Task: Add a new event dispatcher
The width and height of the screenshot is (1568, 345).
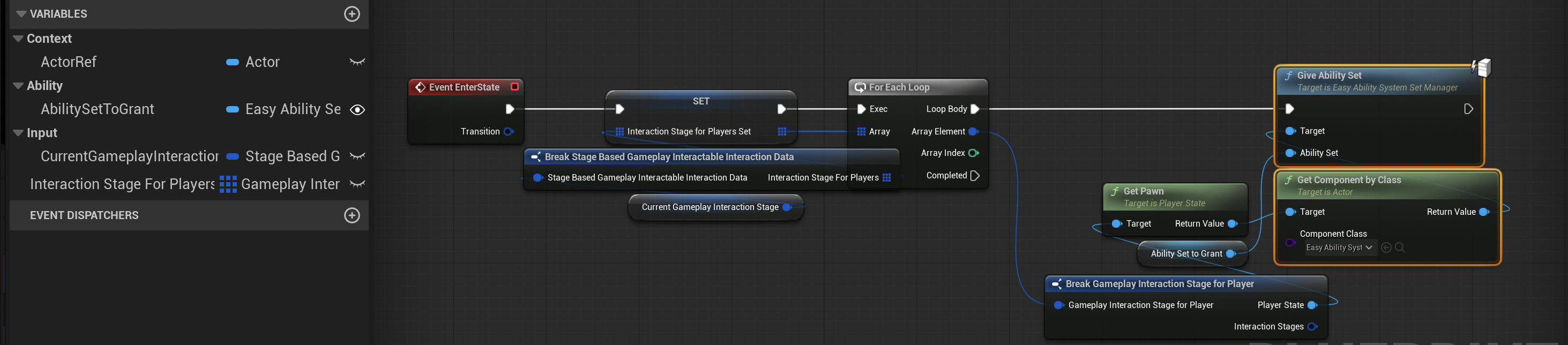Action: [x=352, y=215]
